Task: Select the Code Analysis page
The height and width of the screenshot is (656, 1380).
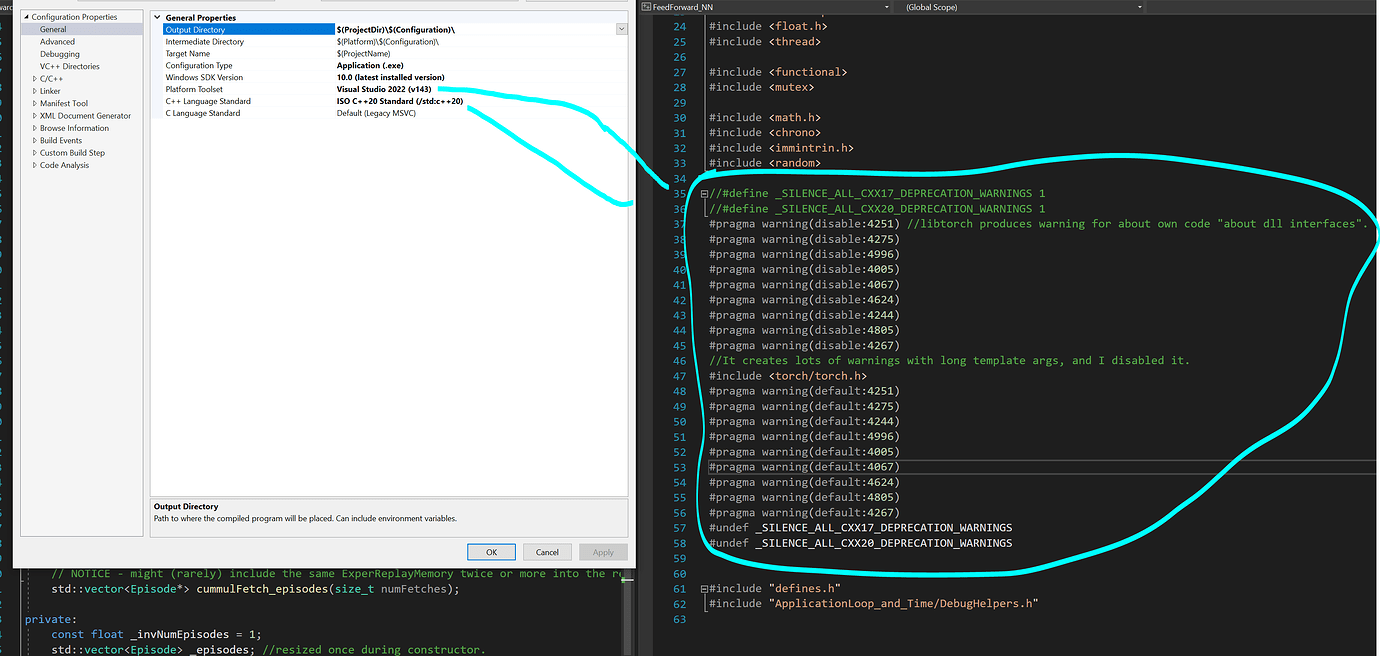Action: click(x=63, y=165)
